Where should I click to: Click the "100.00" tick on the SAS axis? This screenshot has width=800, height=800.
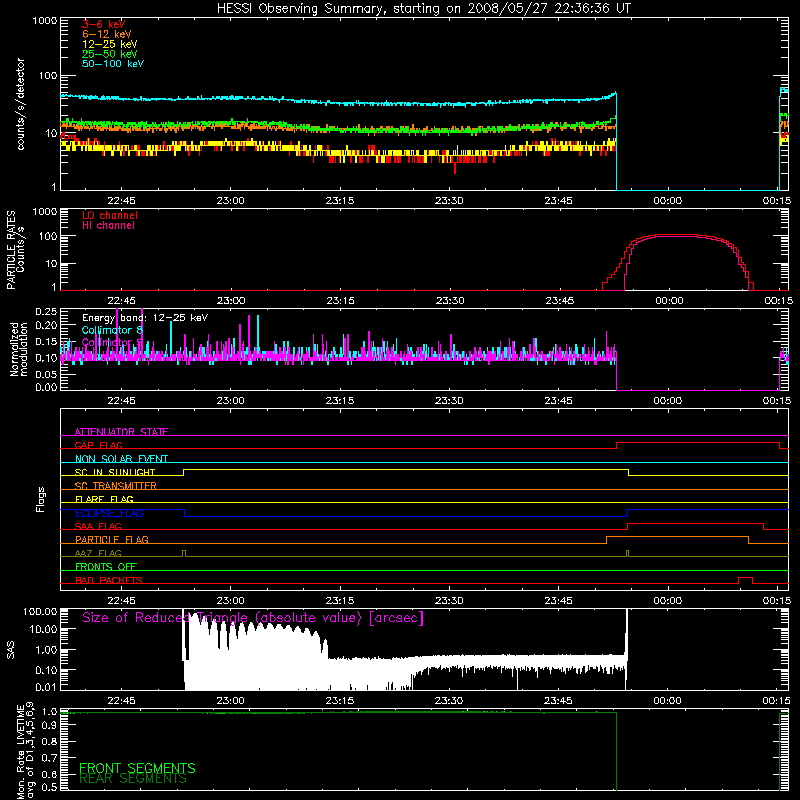[x=40, y=611]
